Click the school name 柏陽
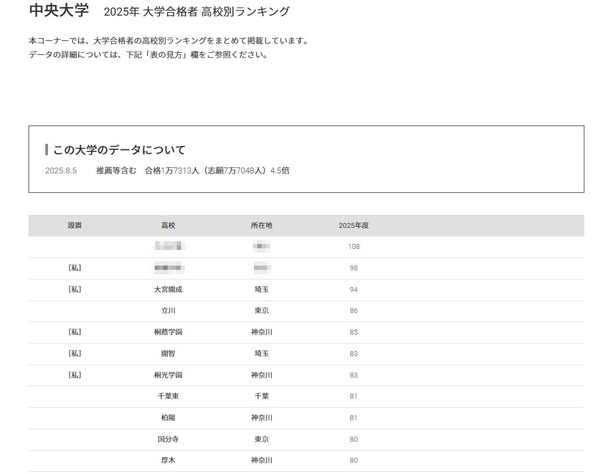600x474 pixels. [168, 417]
